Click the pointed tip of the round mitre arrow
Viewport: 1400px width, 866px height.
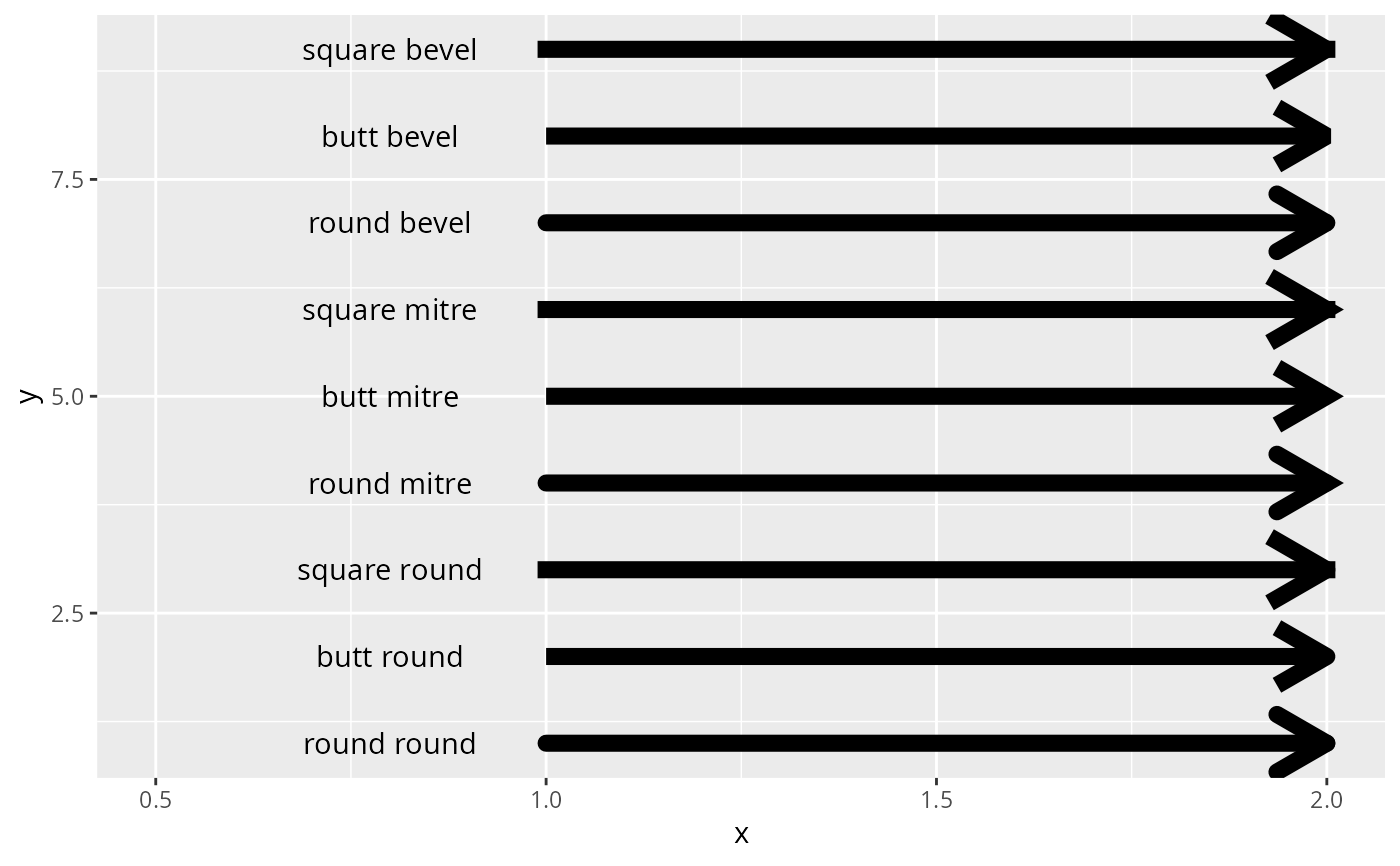tap(1338, 483)
